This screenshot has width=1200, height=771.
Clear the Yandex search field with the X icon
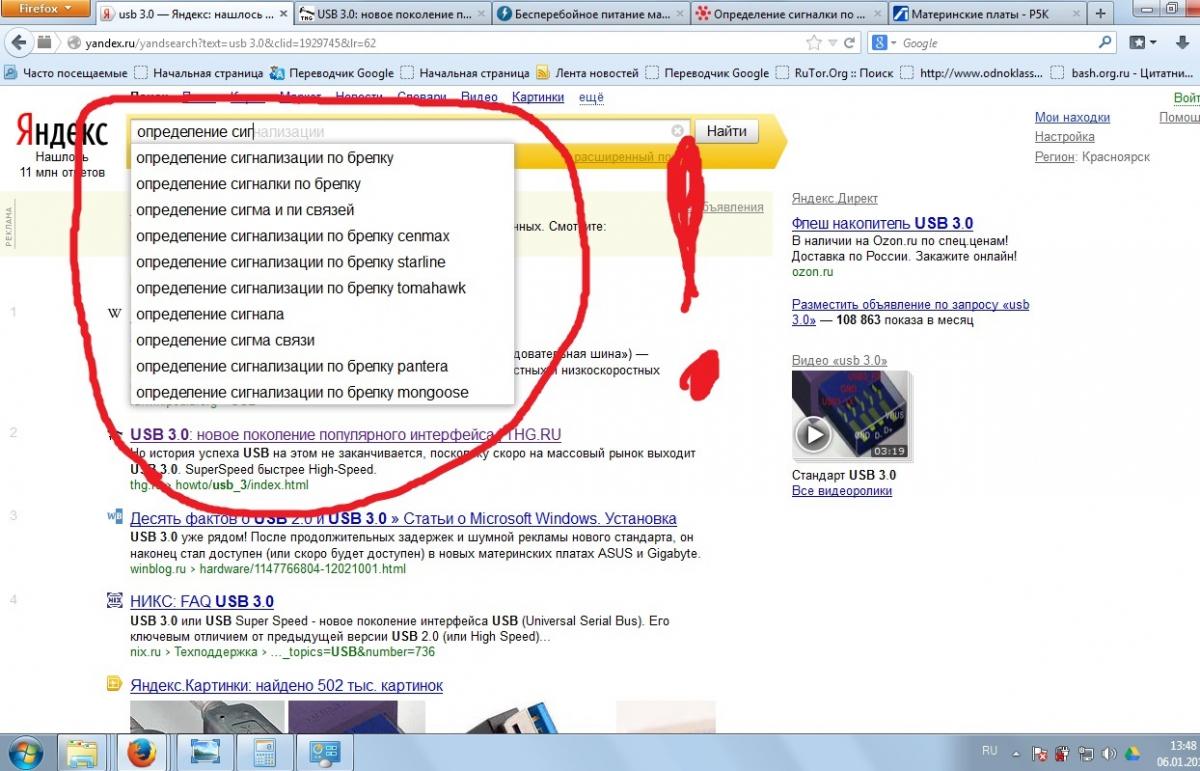[x=677, y=131]
